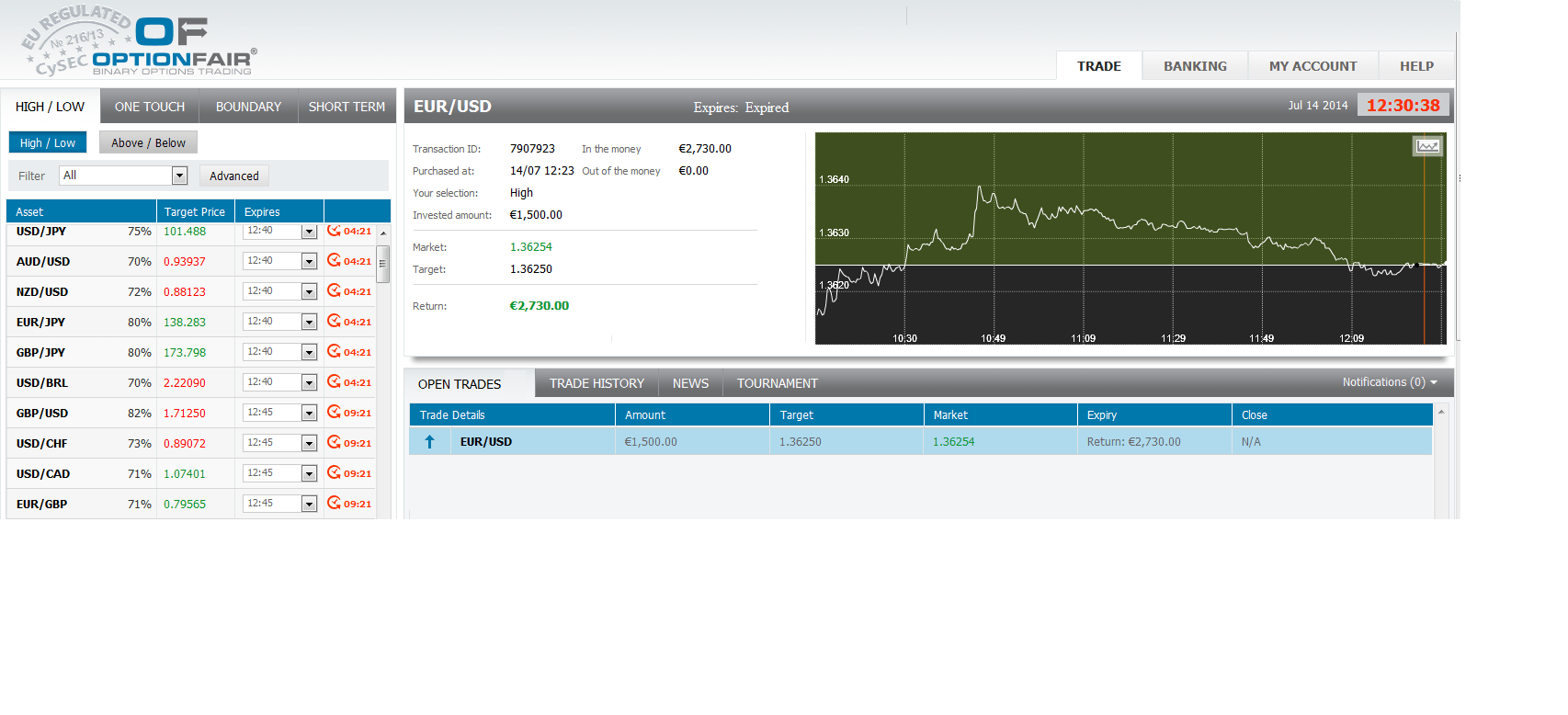Open the One Touch tab
1568x715 pixels.
pos(150,107)
